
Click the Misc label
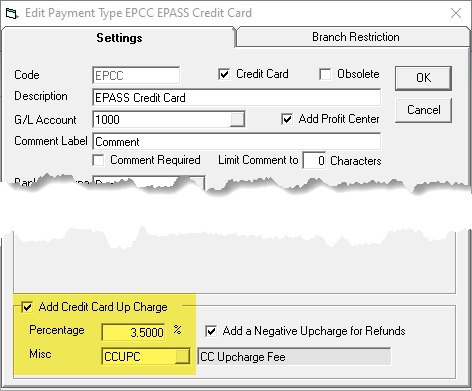point(40,354)
